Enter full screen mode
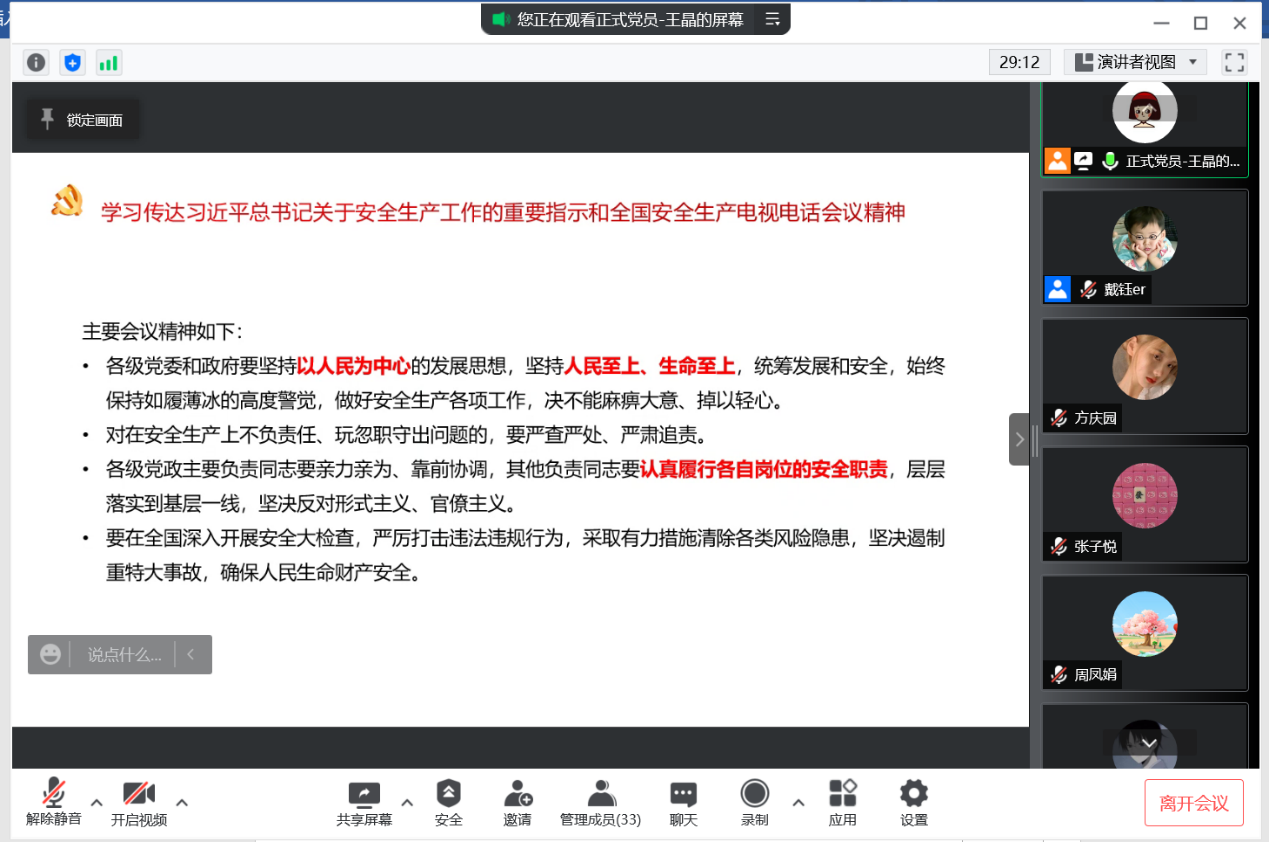 tap(1235, 62)
